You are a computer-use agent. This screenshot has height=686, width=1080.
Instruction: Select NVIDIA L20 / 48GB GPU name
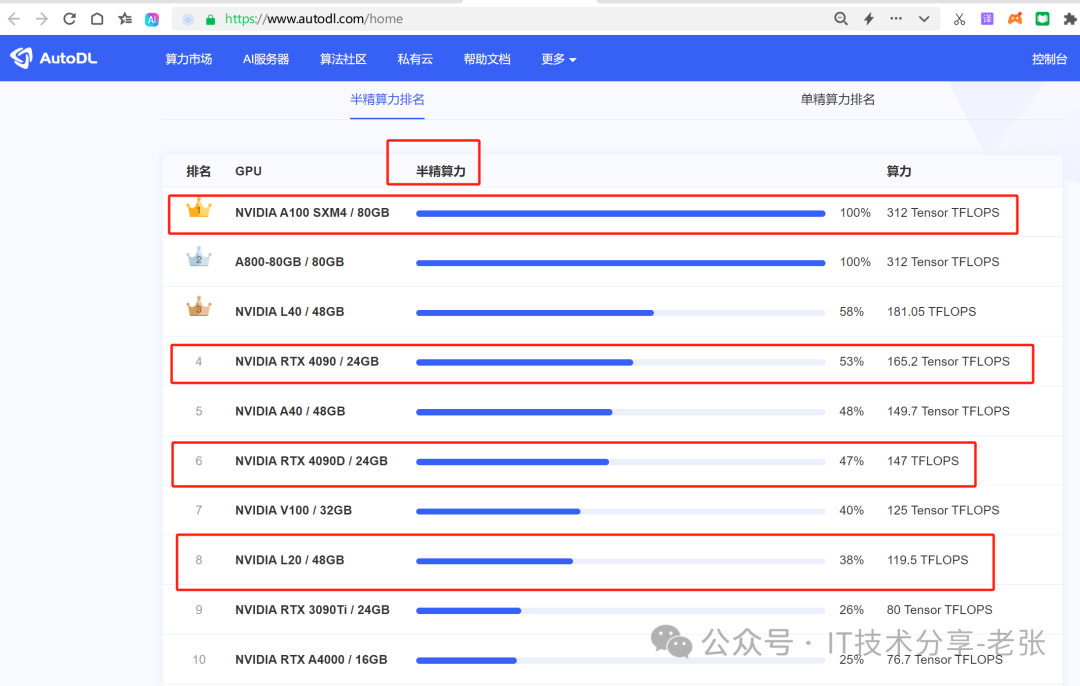[x=289, y=560]
